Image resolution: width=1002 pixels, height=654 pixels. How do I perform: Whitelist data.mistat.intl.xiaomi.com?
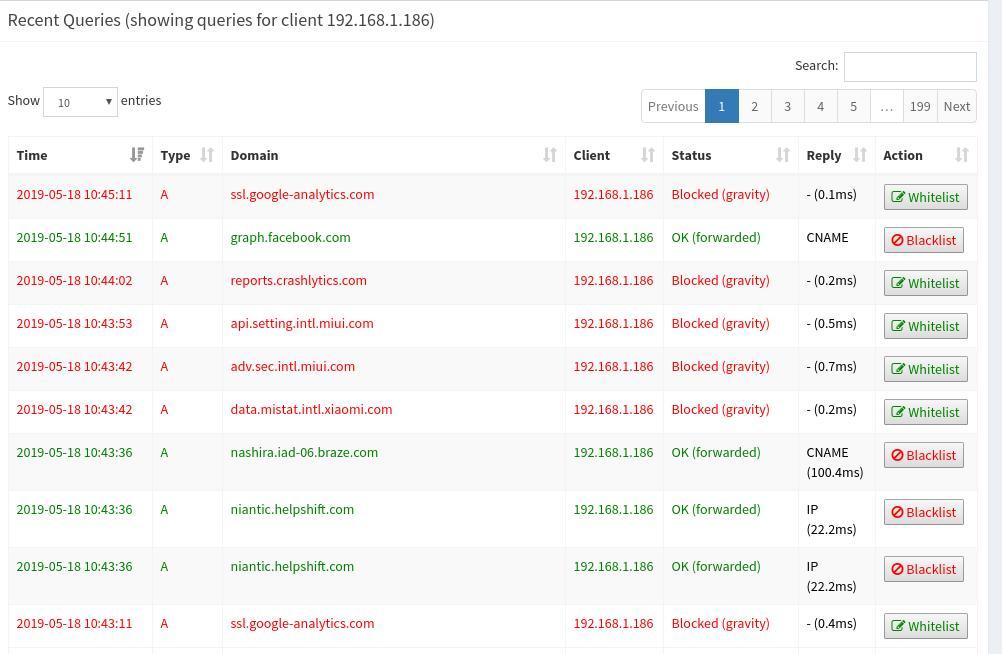pos(925,412)
